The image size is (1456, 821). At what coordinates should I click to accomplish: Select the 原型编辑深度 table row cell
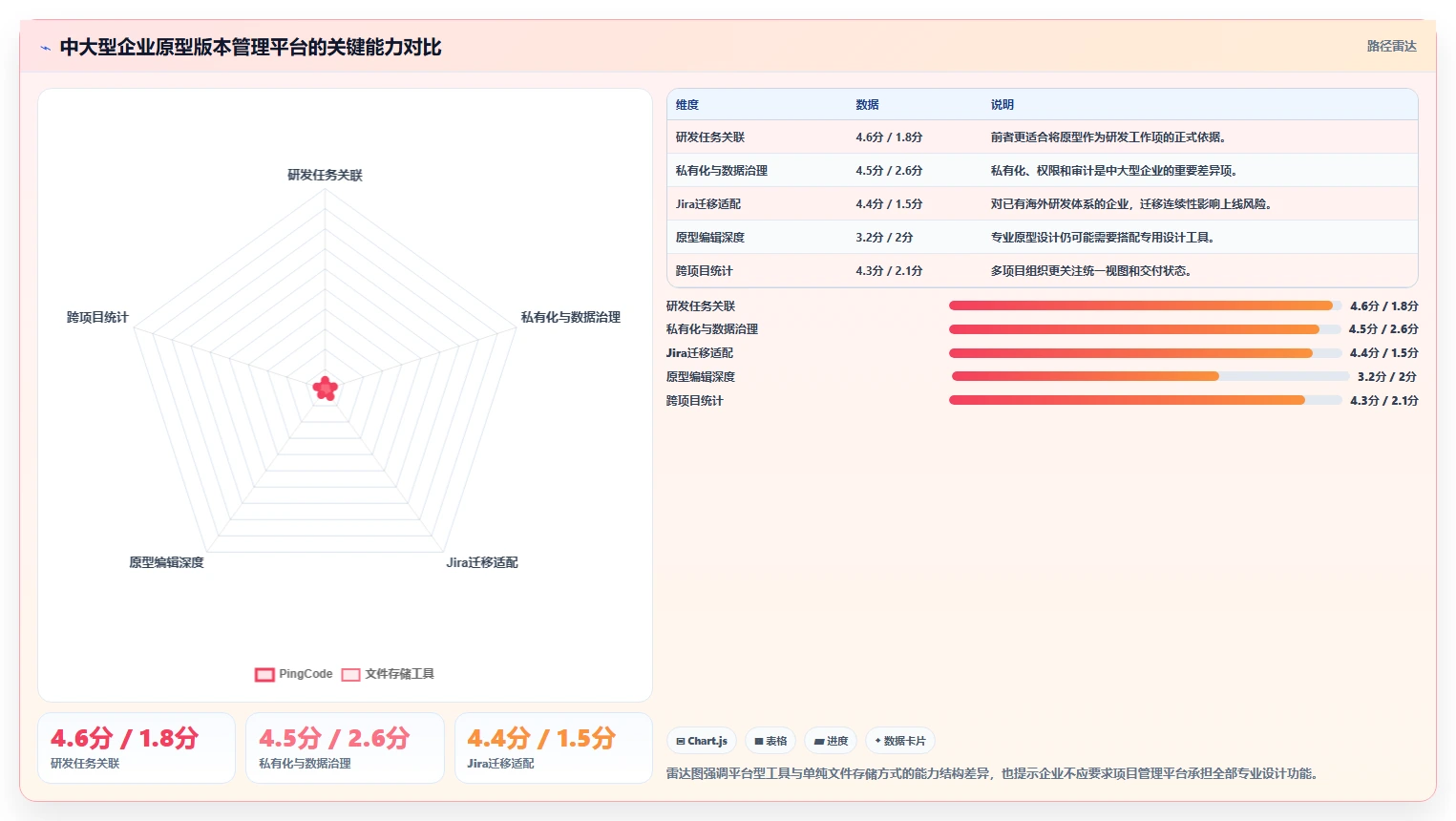pos(710,238)
